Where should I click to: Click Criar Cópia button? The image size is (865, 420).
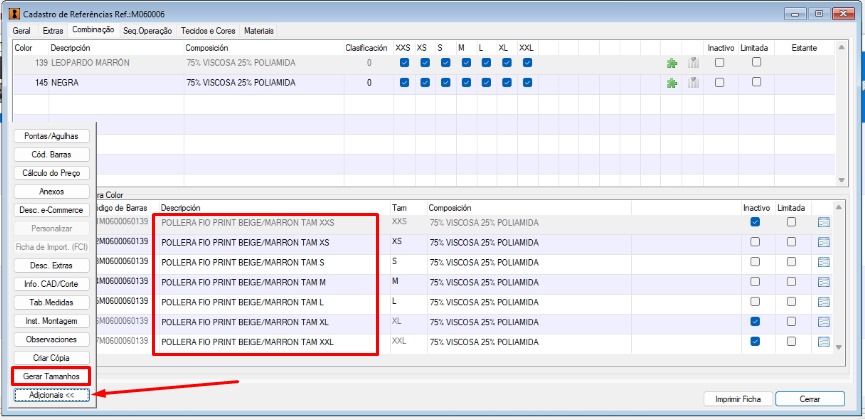coord(52,358)
